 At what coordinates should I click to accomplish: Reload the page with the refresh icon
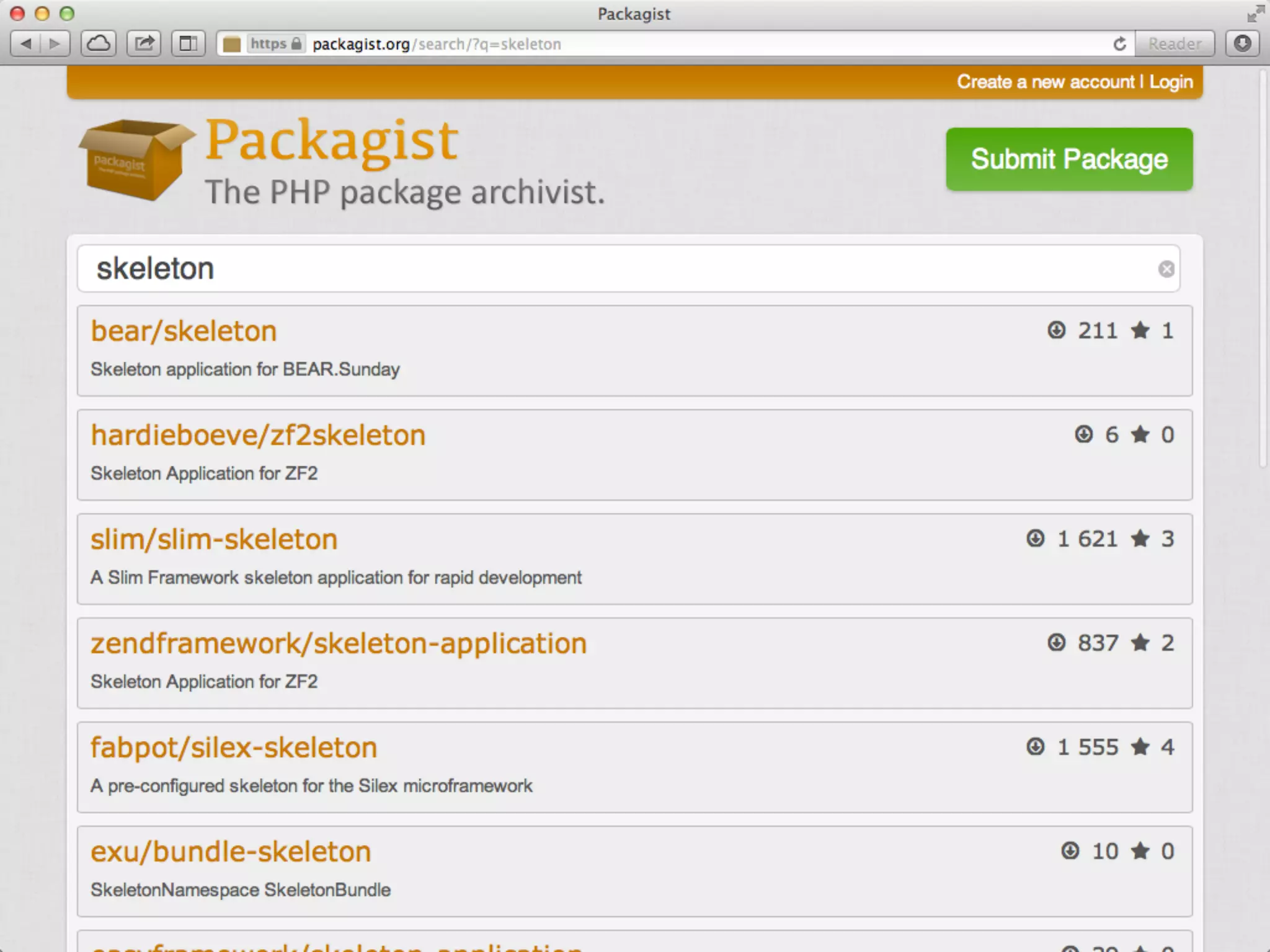pos(1119,44)
